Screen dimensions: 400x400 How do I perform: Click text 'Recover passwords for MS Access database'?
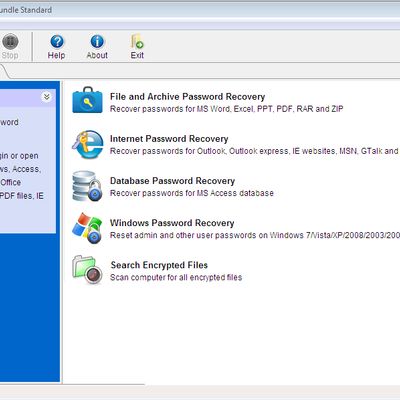click(192, 193)
